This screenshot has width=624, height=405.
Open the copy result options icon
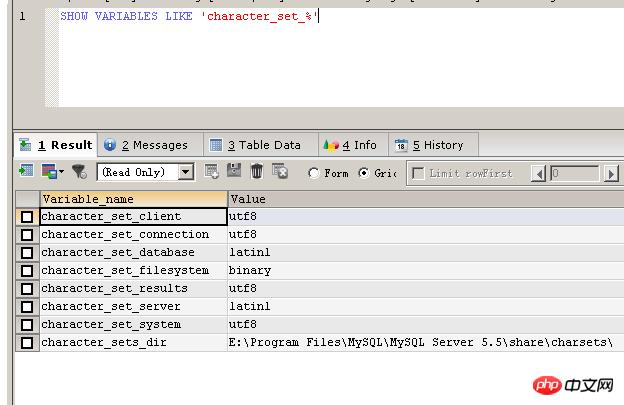[x=49, y=171]
